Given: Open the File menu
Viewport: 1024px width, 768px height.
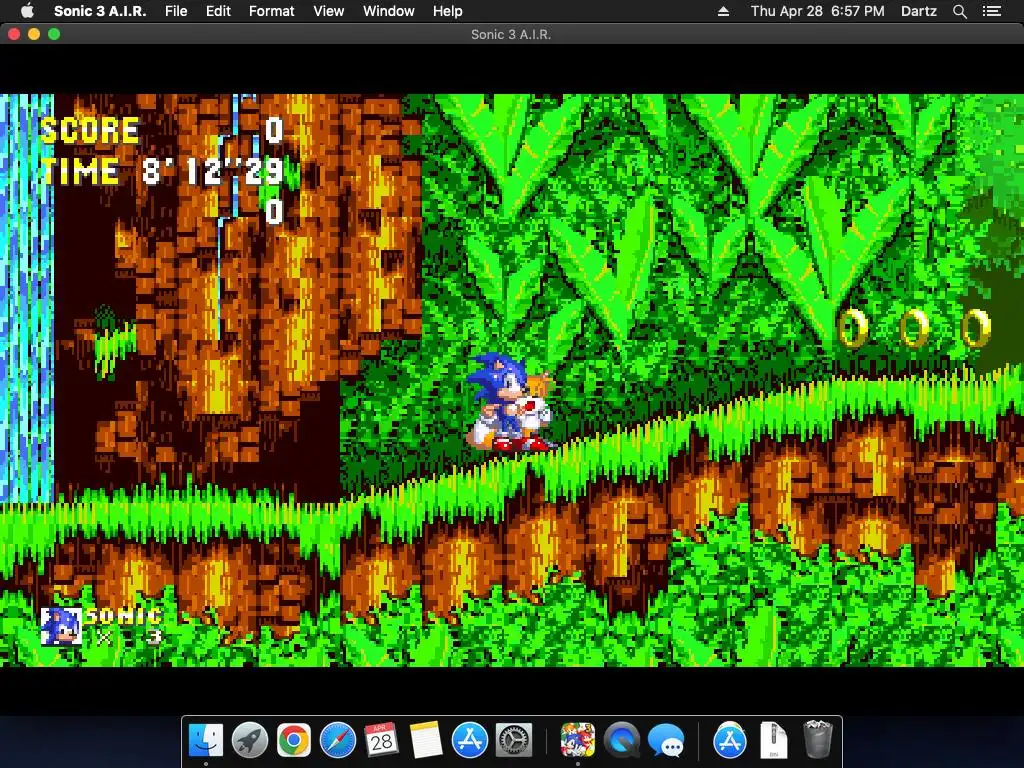Looking at the screenshot, I should (176, 11).
